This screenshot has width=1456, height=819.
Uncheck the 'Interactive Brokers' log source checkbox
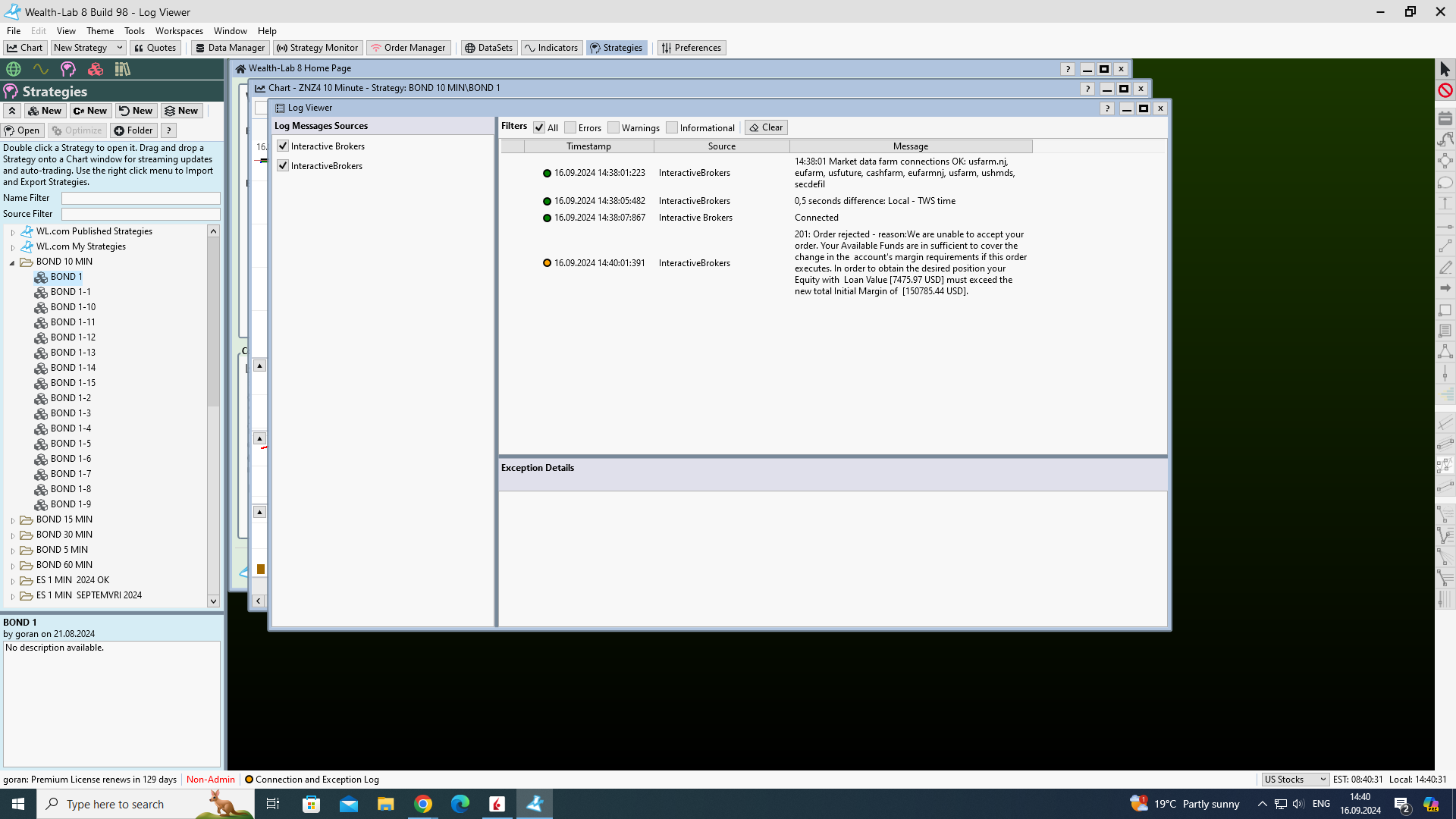(283, 146)
